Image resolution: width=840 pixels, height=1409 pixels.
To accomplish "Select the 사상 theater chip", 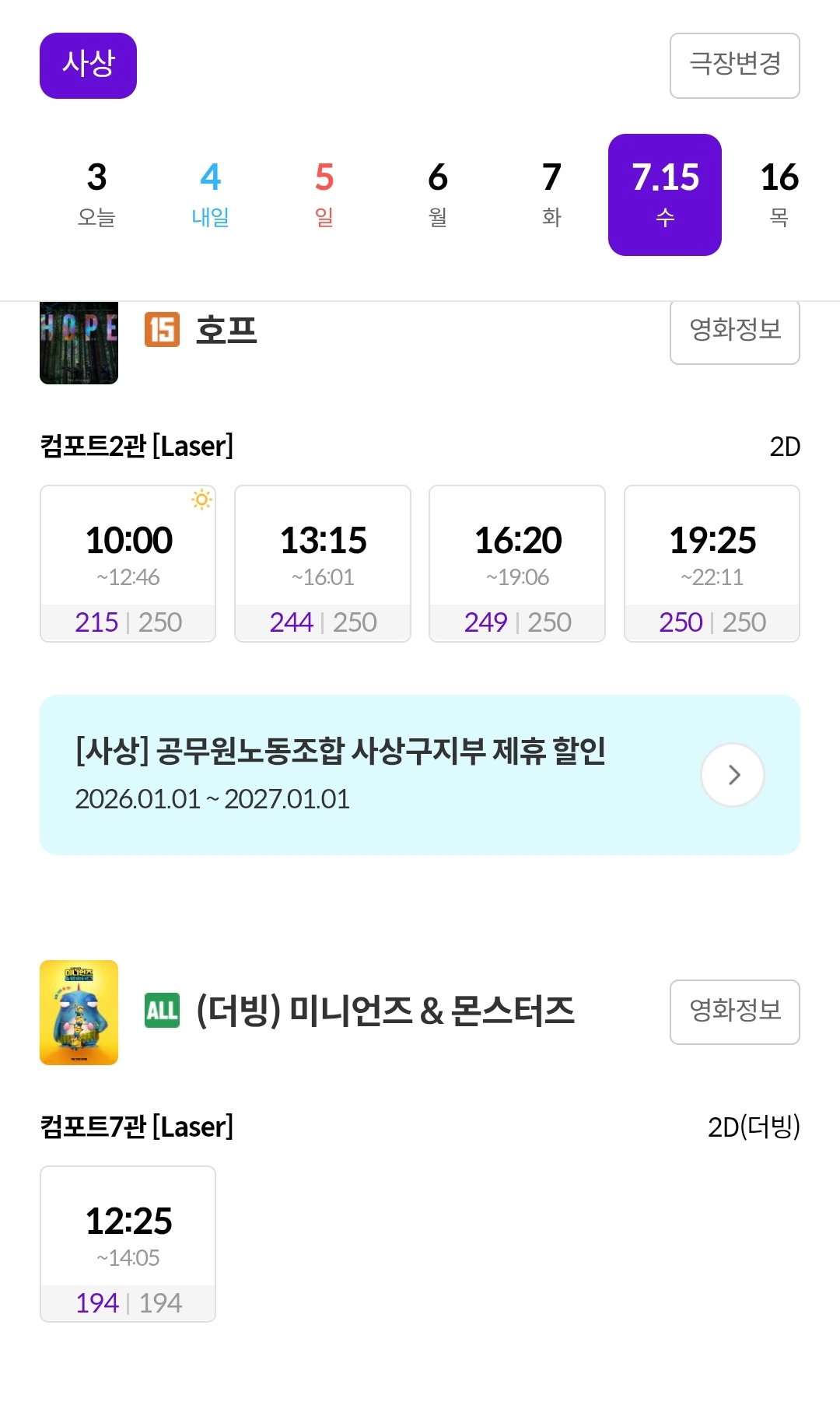I will [x=88, y=65].
